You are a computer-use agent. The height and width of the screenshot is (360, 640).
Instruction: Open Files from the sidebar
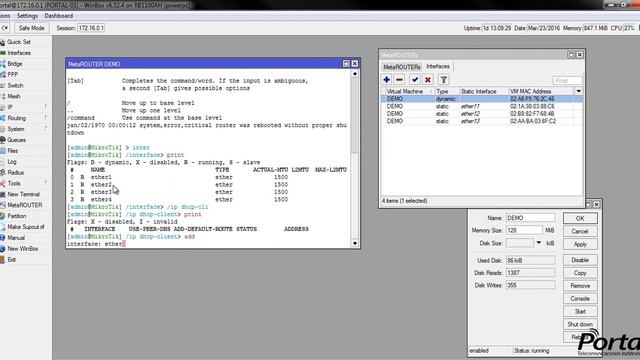coord(13,151)
